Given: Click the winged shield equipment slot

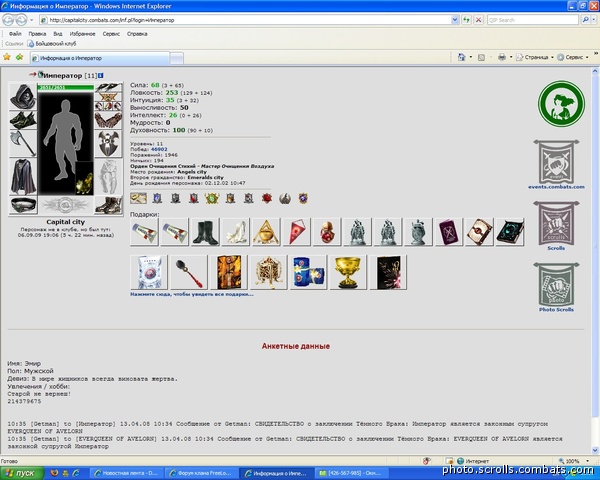Looking at the screenshot, I should [x=108, y=144].
